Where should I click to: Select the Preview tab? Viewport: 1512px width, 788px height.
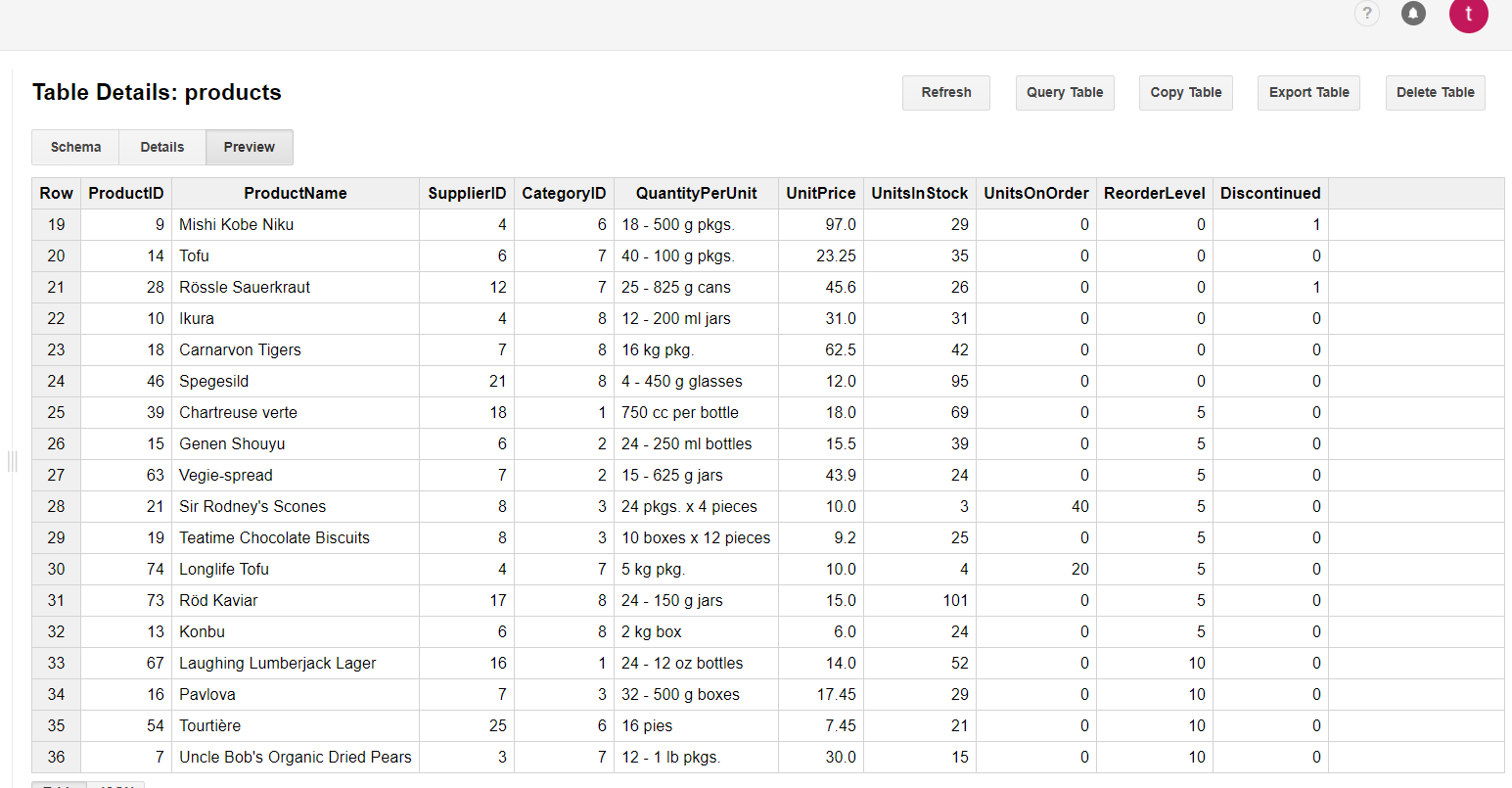click(x=249, y=146)
